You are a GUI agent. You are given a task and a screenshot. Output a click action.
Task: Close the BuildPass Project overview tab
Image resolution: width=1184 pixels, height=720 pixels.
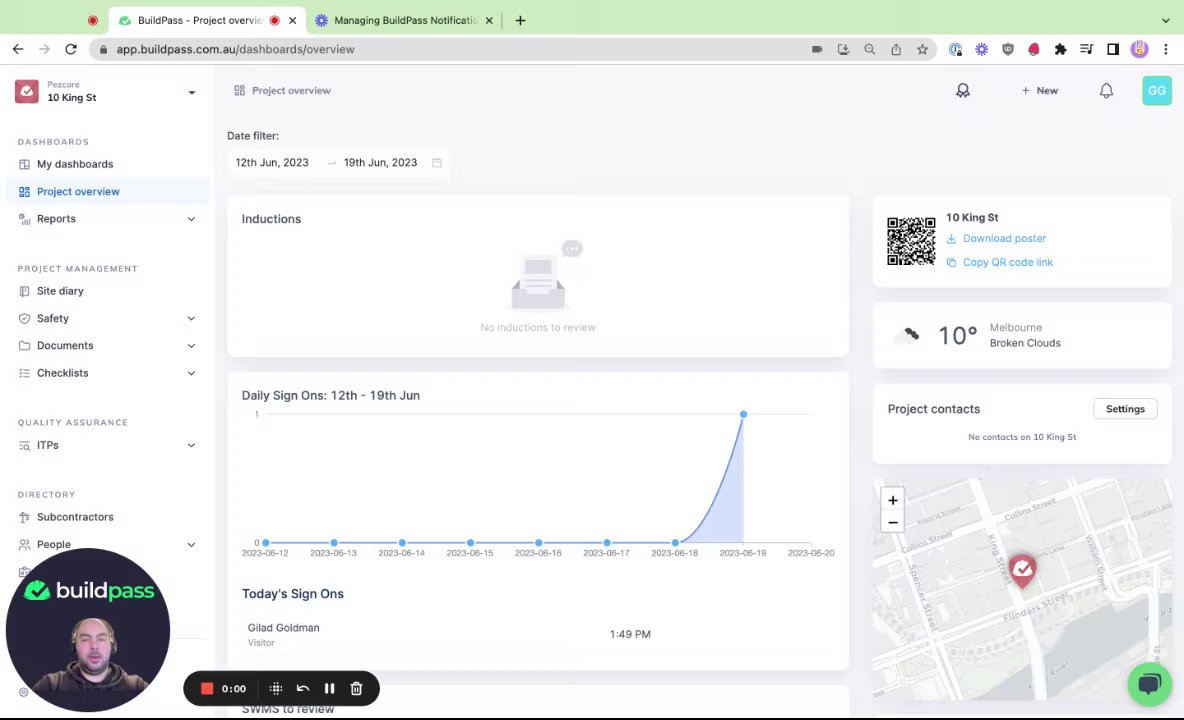pyautogui.click(x=292, y=20)
